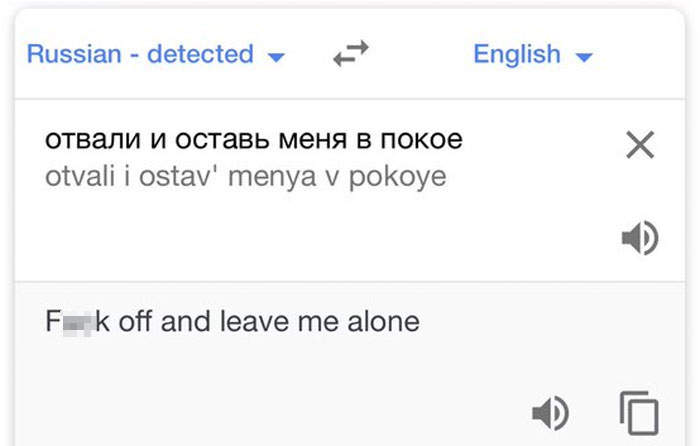This screenshot has width=700, height=446.
Task: Open the arrow next to English
Action: (x=584, y=56)
